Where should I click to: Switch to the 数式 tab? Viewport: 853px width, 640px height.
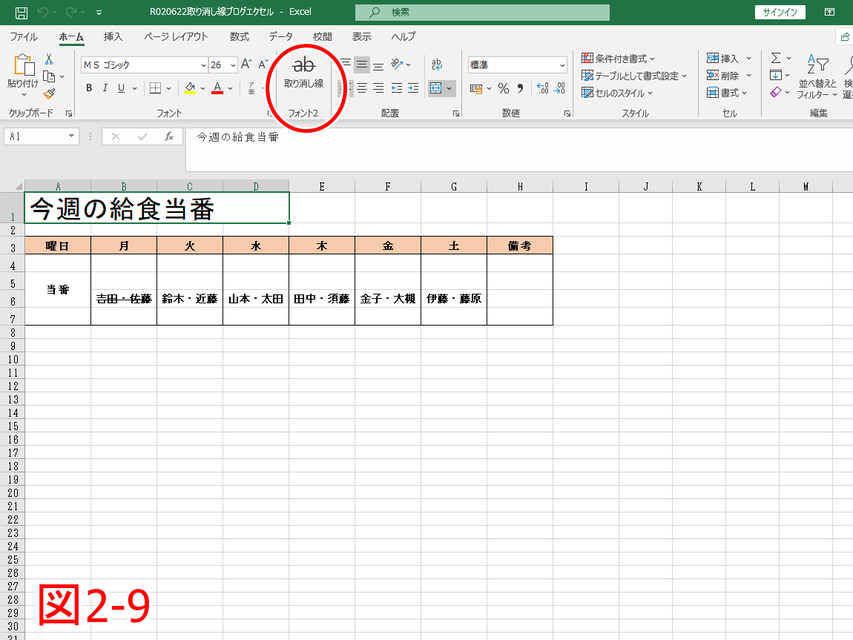pos(239,36)
